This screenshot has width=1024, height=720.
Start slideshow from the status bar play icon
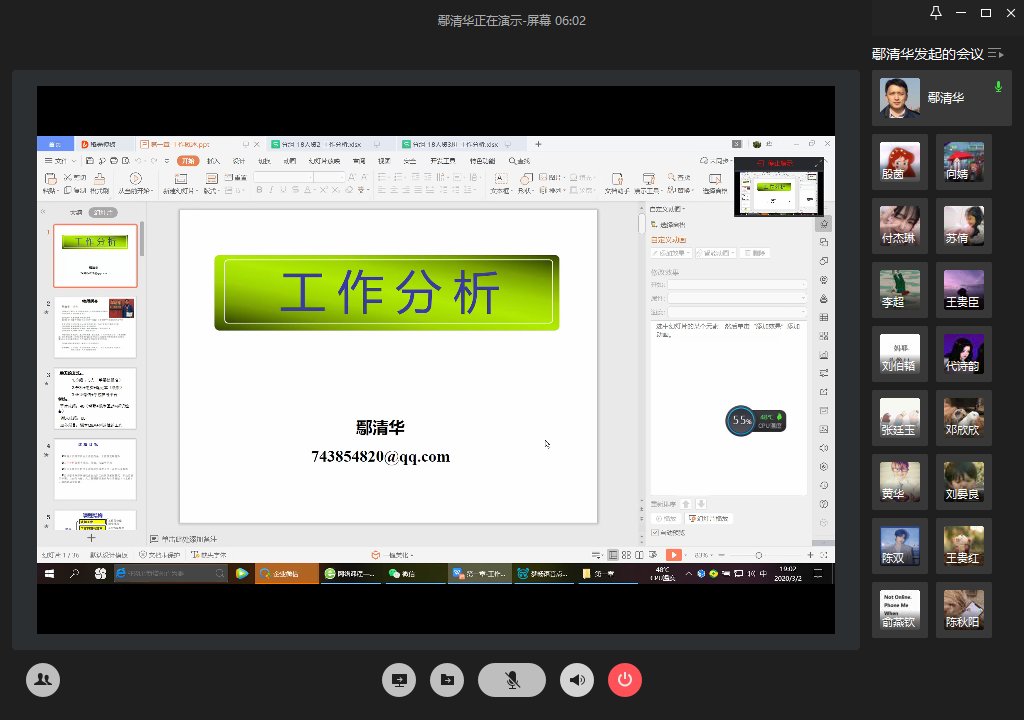tap(673, 554)
